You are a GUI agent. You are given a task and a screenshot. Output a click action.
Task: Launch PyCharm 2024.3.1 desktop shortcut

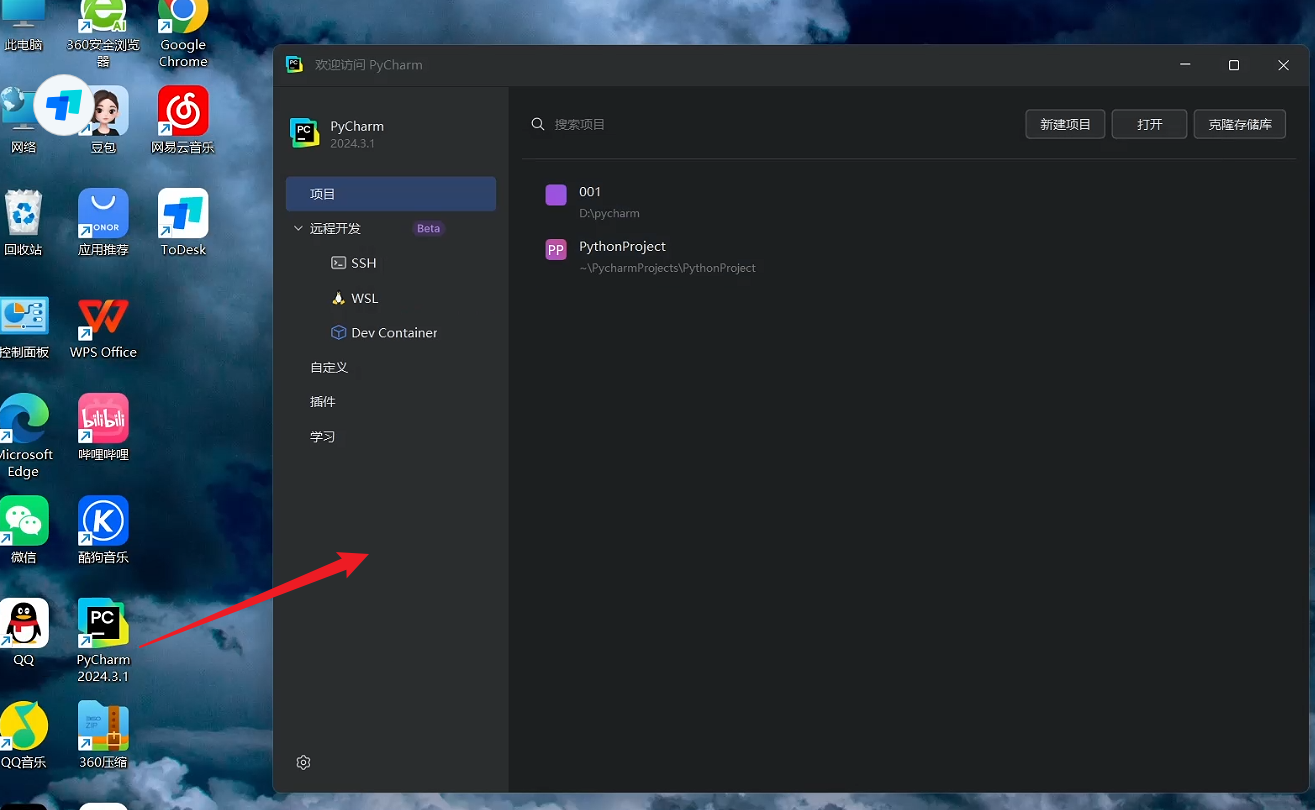click(103, 641)
